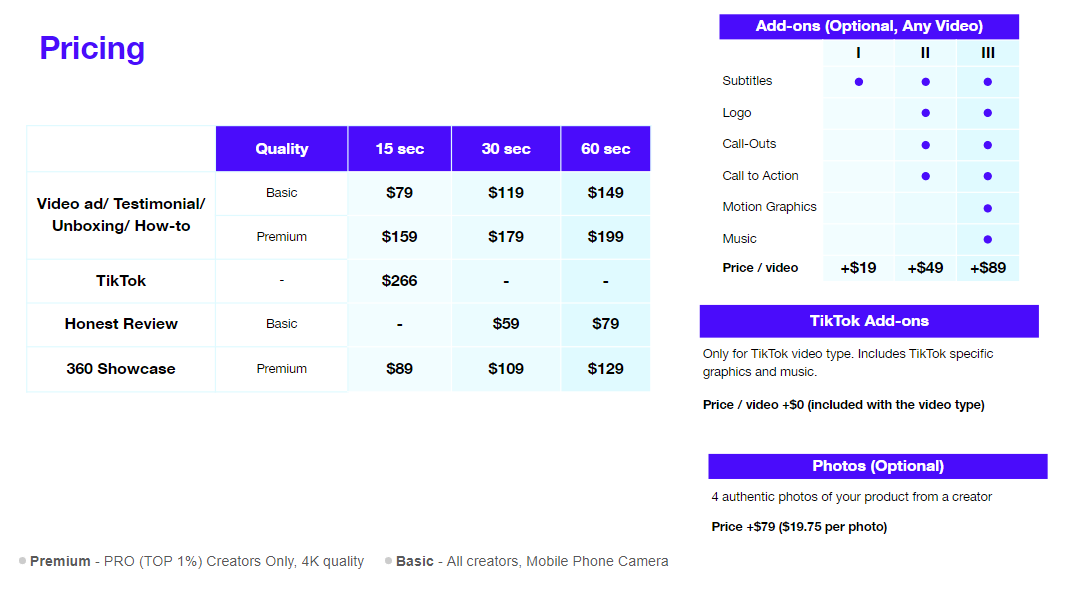Click the Call-Outs dot under column III
Image resolution: width=1079 pixels, height=589 pixels.
coord(987,145)
